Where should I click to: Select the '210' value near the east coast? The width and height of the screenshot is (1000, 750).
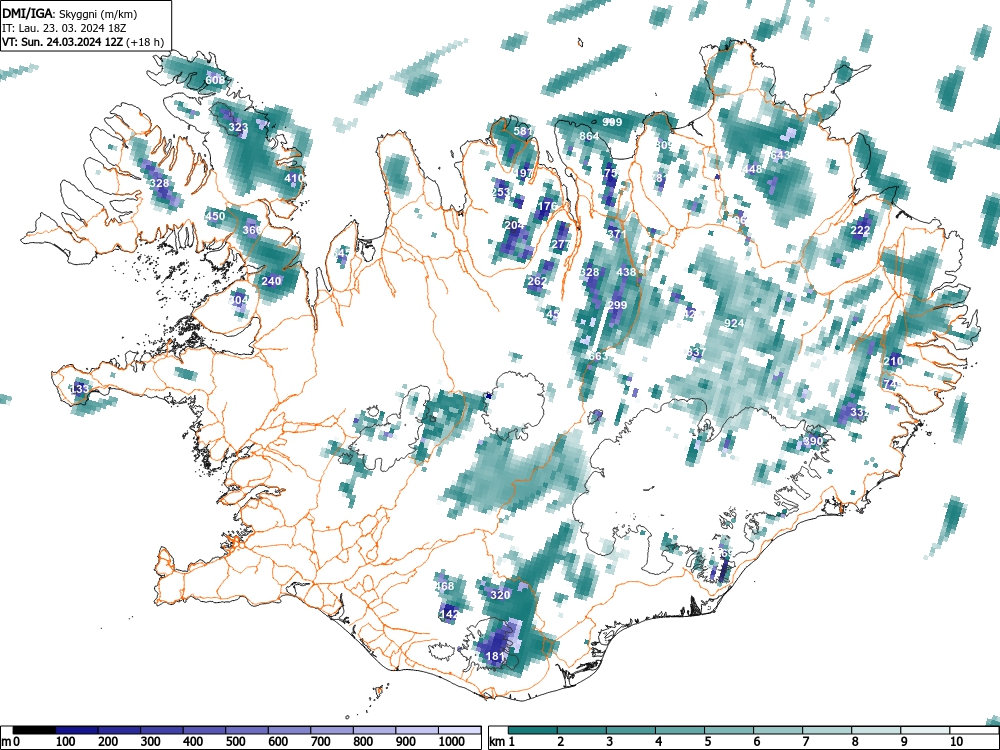(893, 361)
